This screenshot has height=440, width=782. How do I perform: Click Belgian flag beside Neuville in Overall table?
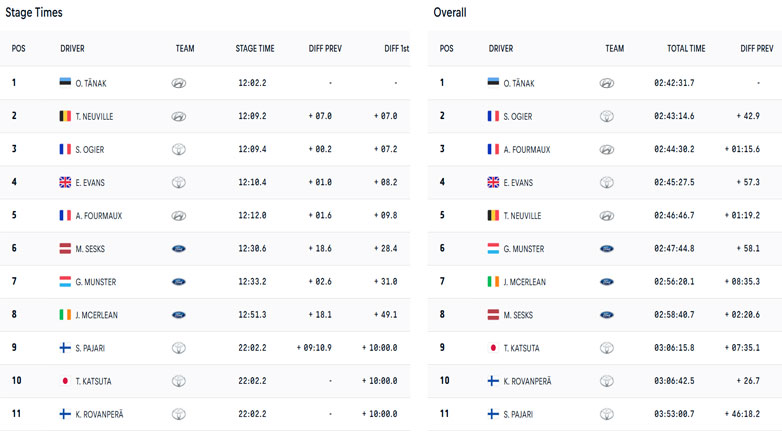[x=493, y=215]
